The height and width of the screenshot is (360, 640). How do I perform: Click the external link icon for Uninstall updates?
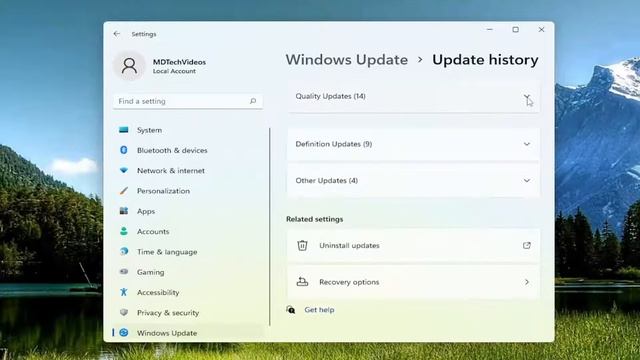point(527,245)
